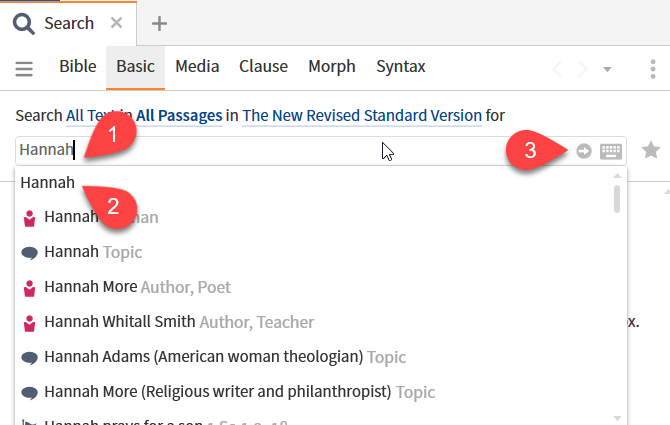Viewport: 670px width, 425px height.
Task: Click the topic bubble icon beside Hannah Topic
Action: tap(29, 253)
